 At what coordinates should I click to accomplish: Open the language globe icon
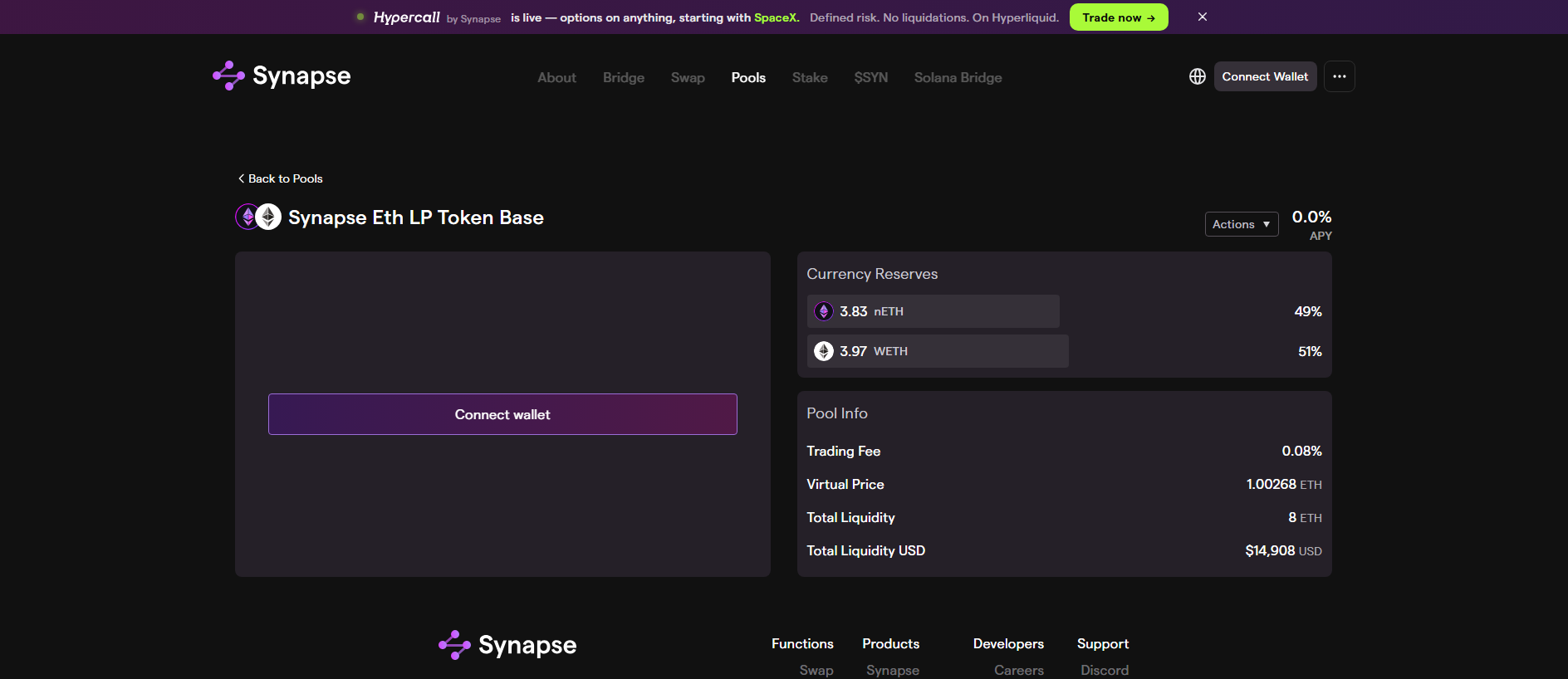(1197, 76)
